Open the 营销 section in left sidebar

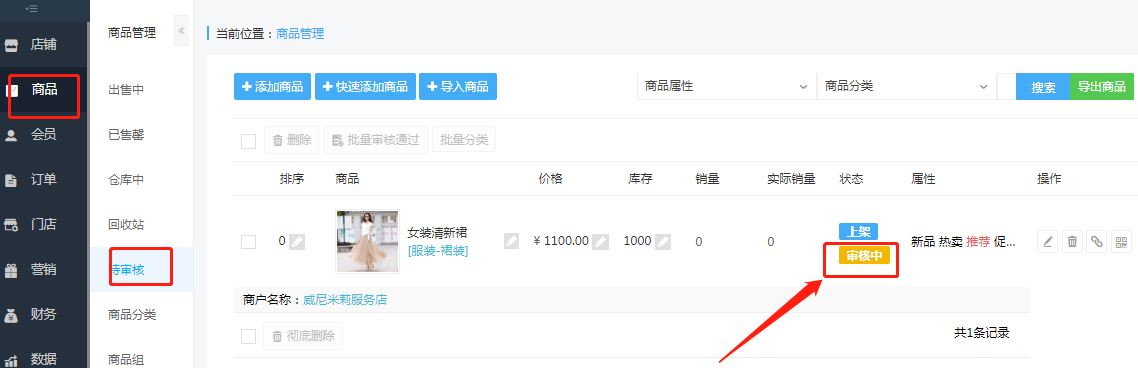[44, 270]
